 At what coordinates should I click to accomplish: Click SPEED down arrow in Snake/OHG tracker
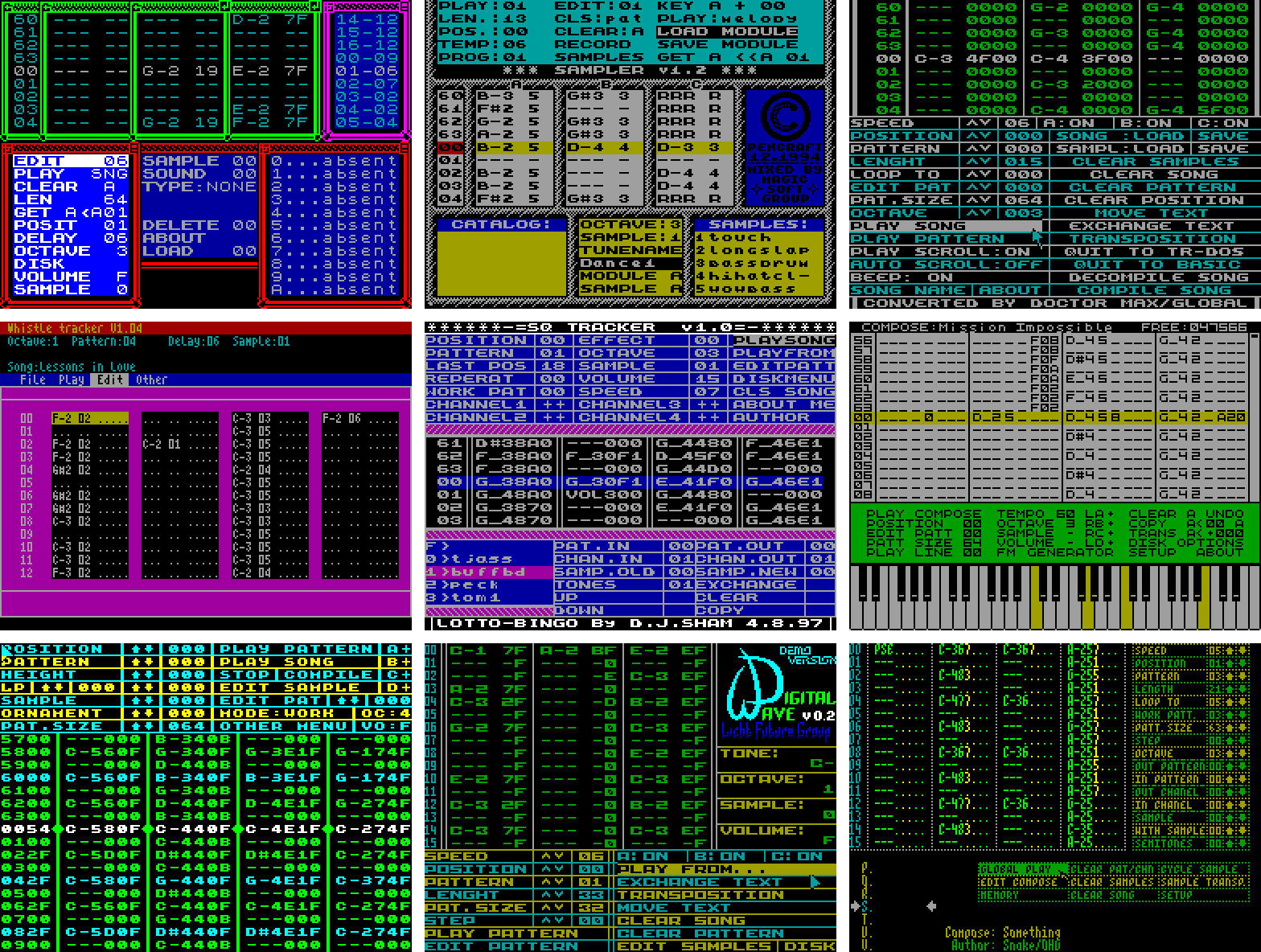coord(1243,650)
